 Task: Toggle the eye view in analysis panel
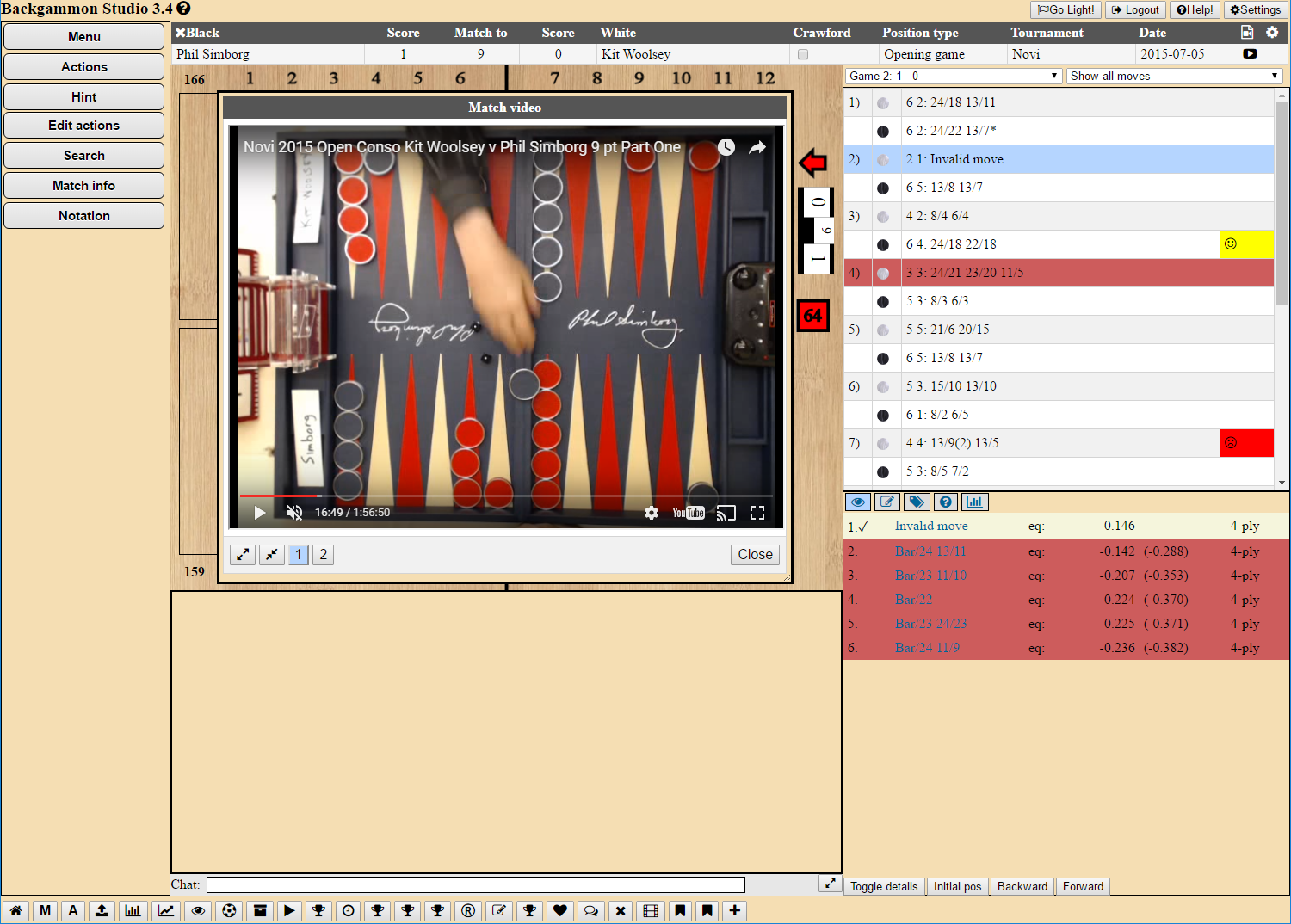pyautogui.click(x=857, y=502)
